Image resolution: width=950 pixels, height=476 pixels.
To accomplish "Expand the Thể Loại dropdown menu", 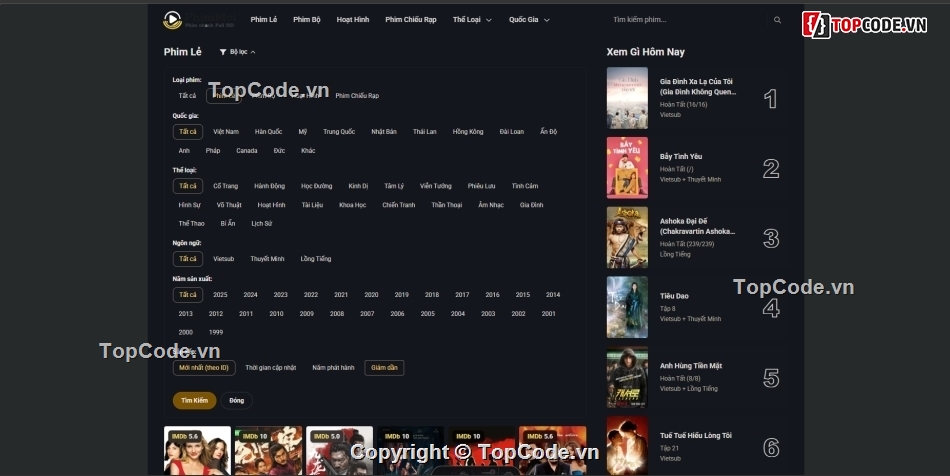I will [472, 19].
